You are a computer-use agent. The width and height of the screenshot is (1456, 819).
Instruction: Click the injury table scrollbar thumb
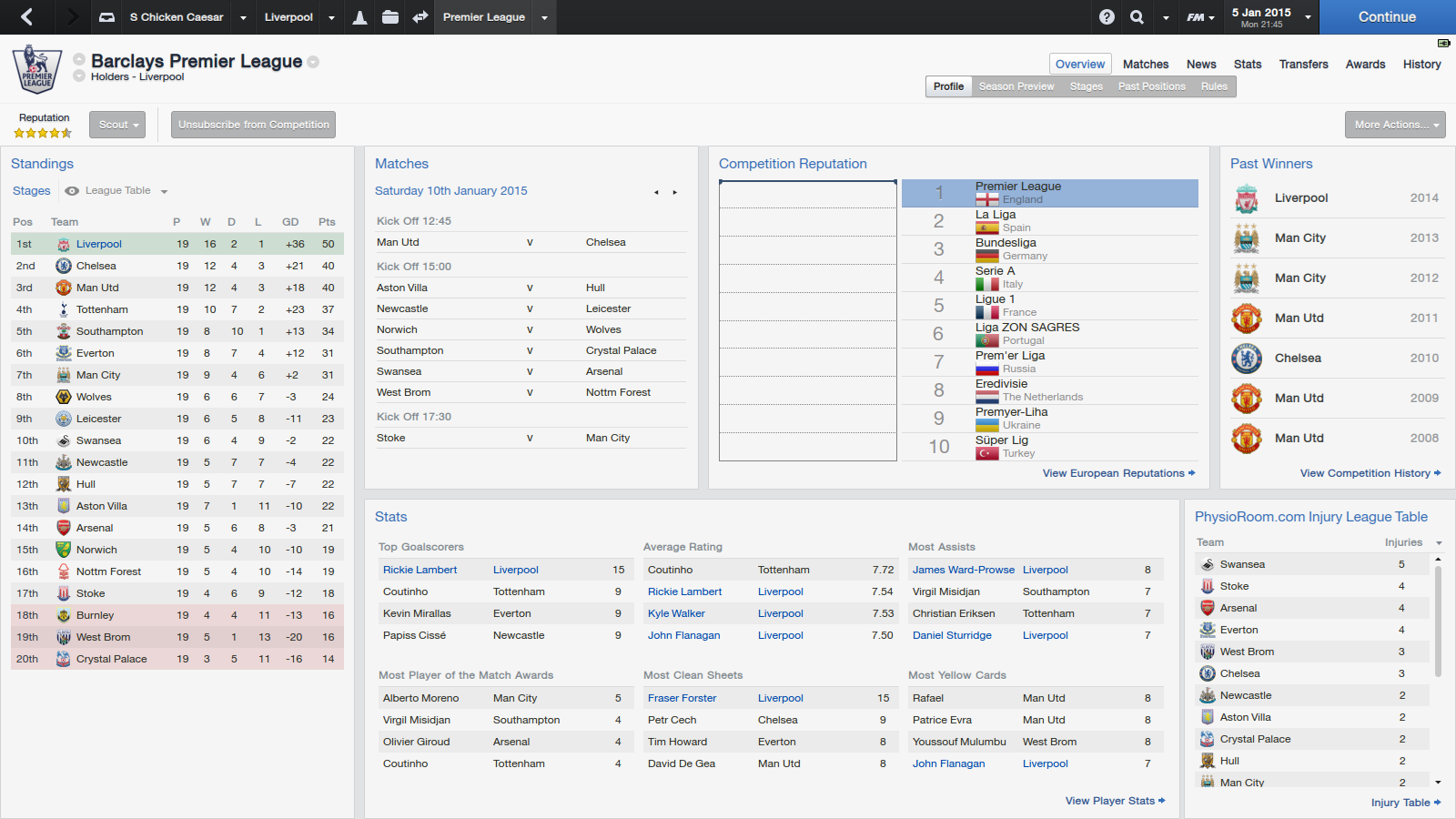[x=1438, y=621]
